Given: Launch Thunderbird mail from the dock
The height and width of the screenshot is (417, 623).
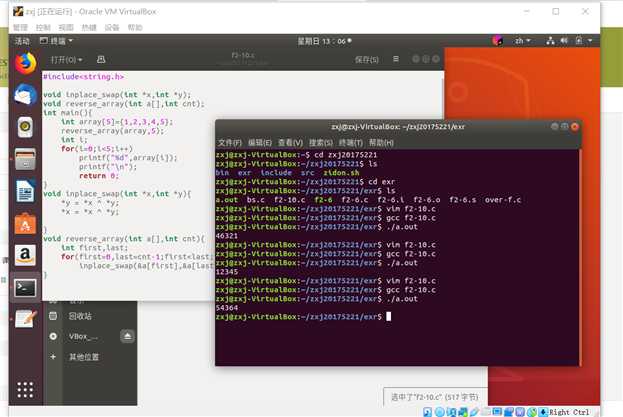Looking at the screenshot, I should [x=25, y=95].
